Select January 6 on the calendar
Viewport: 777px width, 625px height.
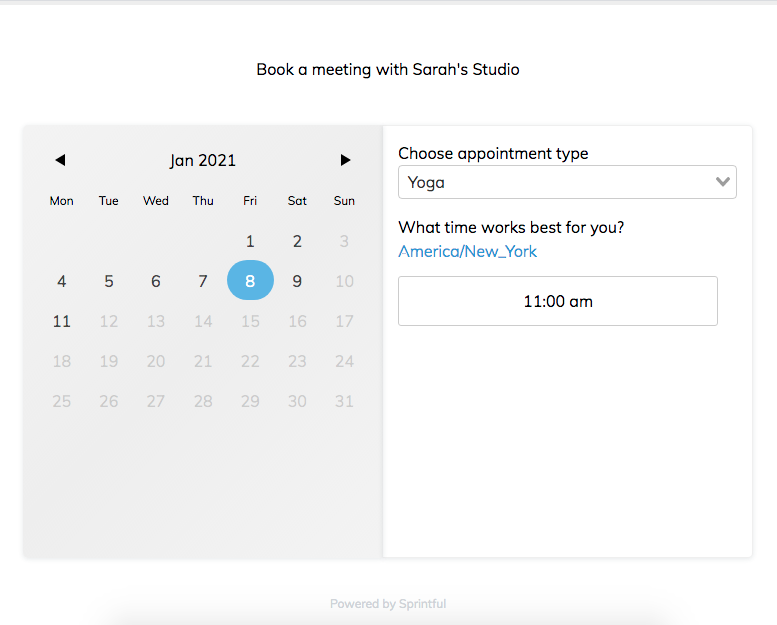156,281
